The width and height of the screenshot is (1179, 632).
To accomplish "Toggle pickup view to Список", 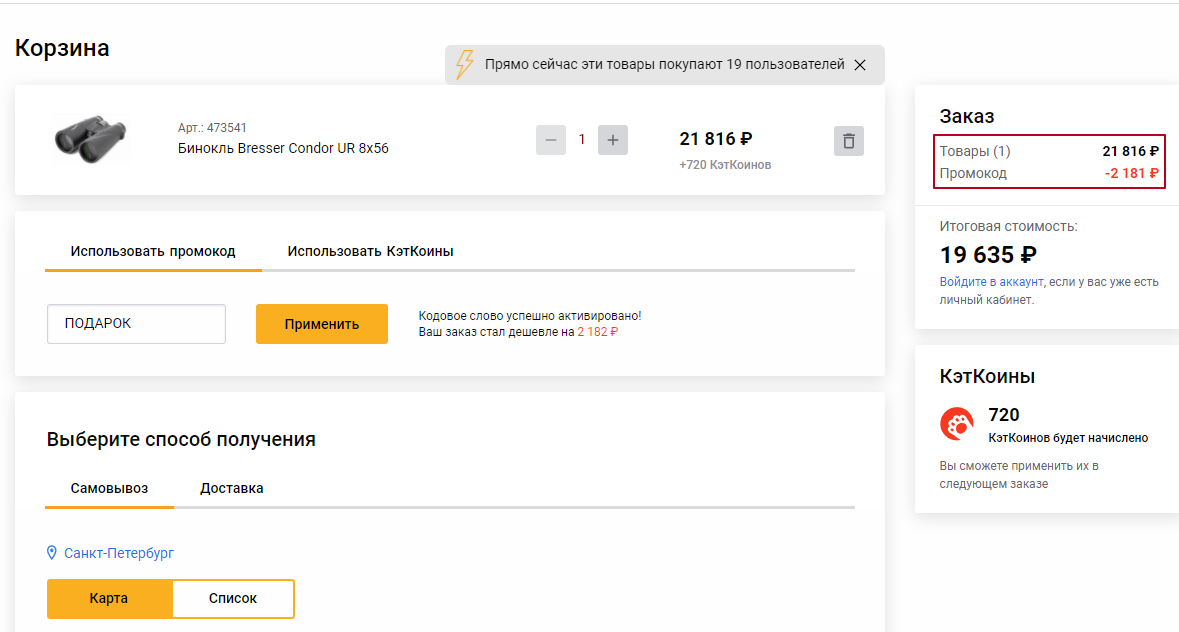I will pos(233,598).
